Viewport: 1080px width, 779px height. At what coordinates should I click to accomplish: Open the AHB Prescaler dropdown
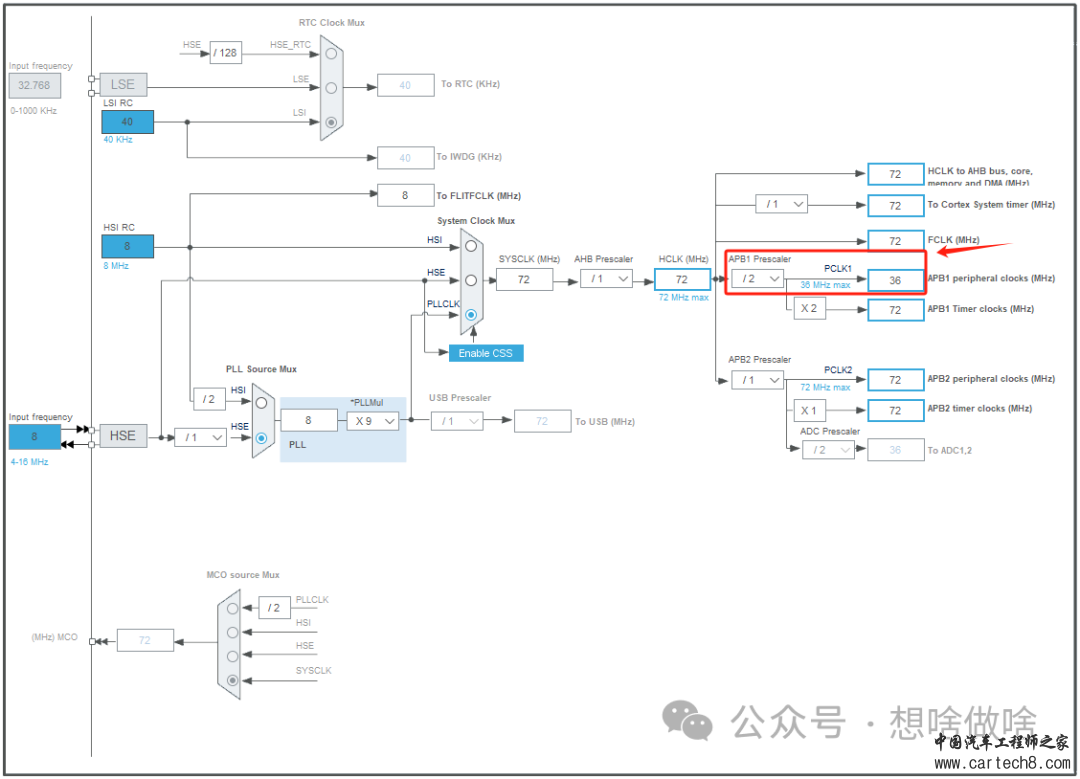click(605, 279)
